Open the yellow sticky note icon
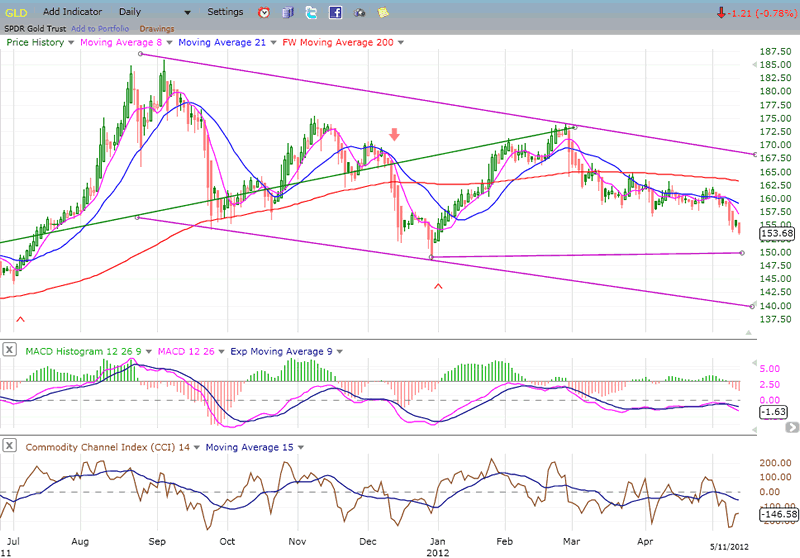Viewport: 800px width, 558px height. pos(384,13)
